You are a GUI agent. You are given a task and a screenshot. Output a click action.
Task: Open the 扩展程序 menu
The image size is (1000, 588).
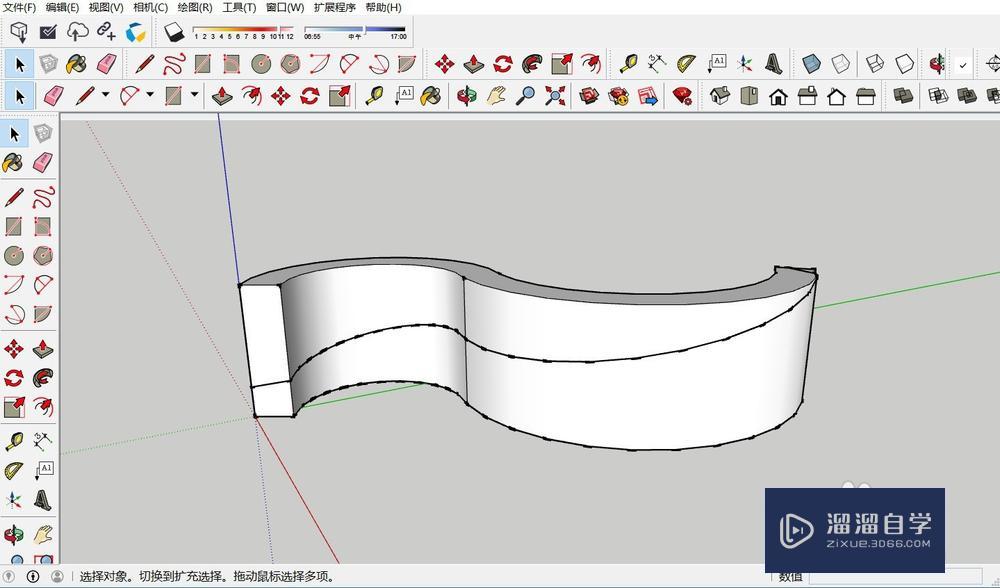point(335,7)
